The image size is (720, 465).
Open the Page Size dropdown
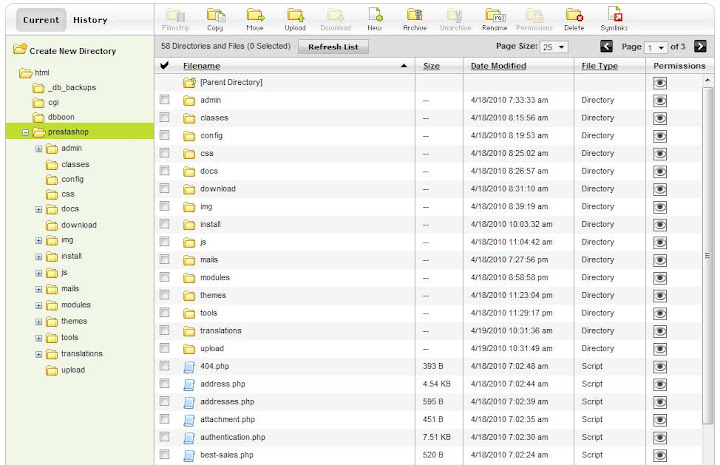(554, 47)
